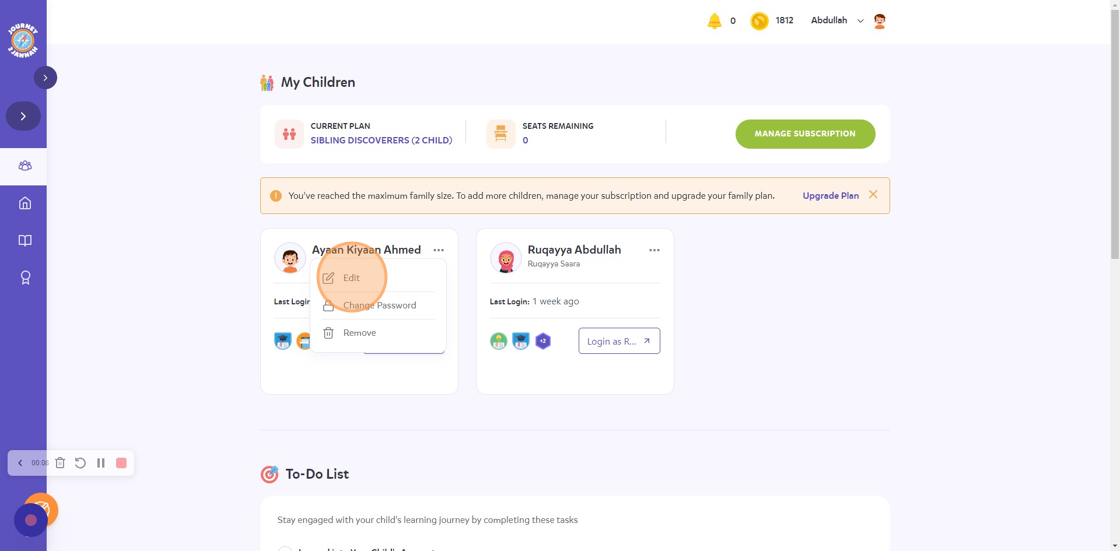Click the Login as R... button

tap(619, 341)
